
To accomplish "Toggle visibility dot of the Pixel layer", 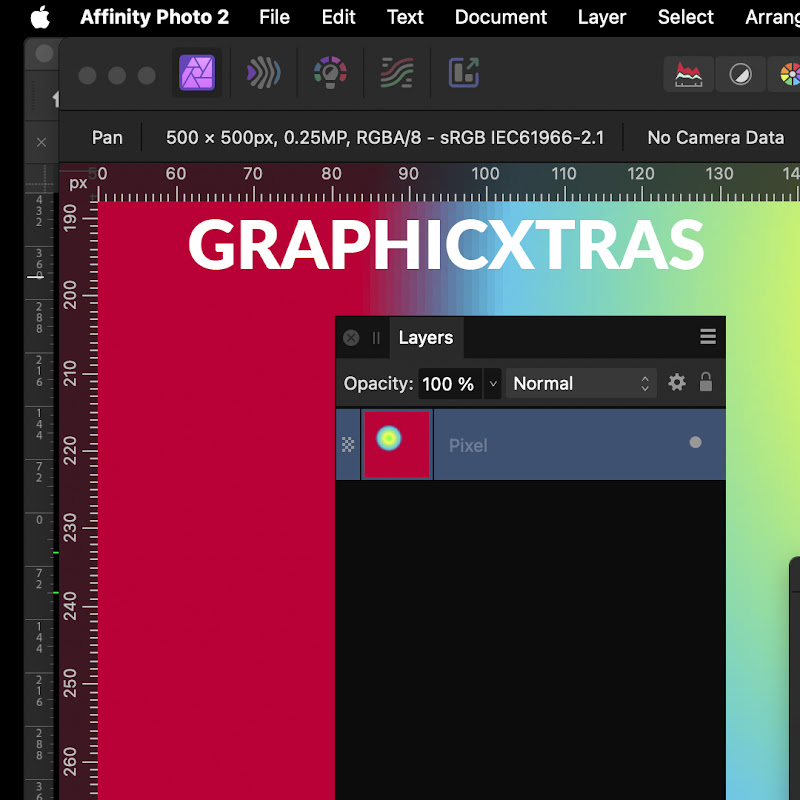I will pos(695,443).
